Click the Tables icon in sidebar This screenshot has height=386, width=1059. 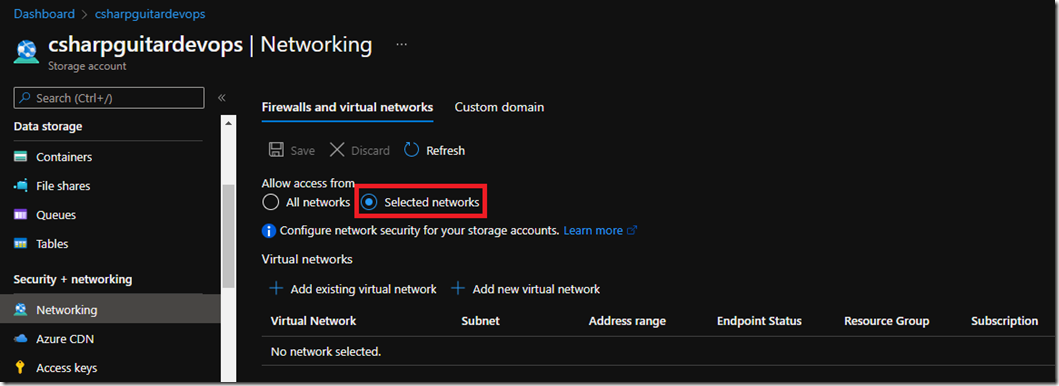click(21, 244)
